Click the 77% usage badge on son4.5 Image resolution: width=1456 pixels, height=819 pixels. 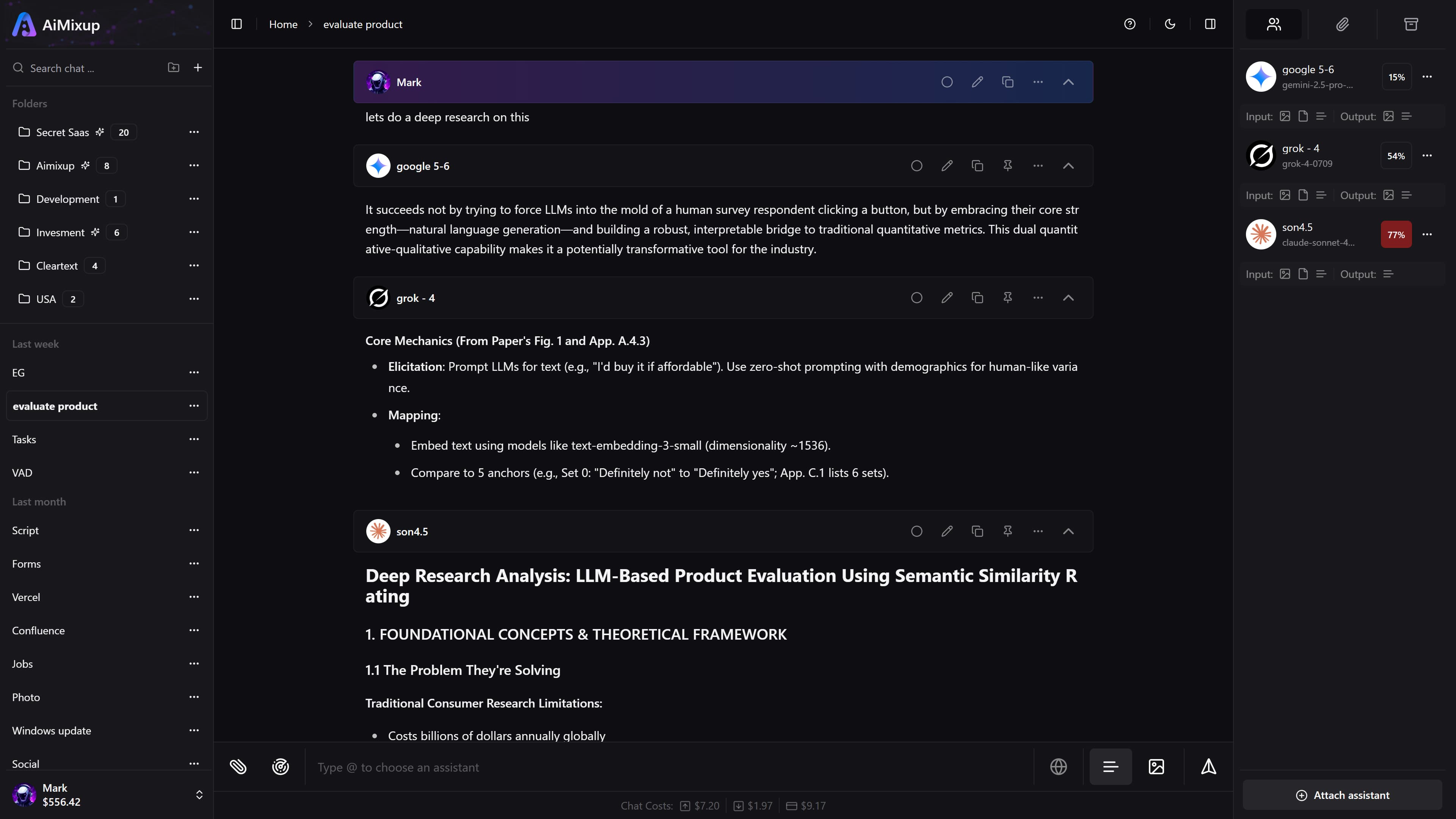coord(1396,235)
